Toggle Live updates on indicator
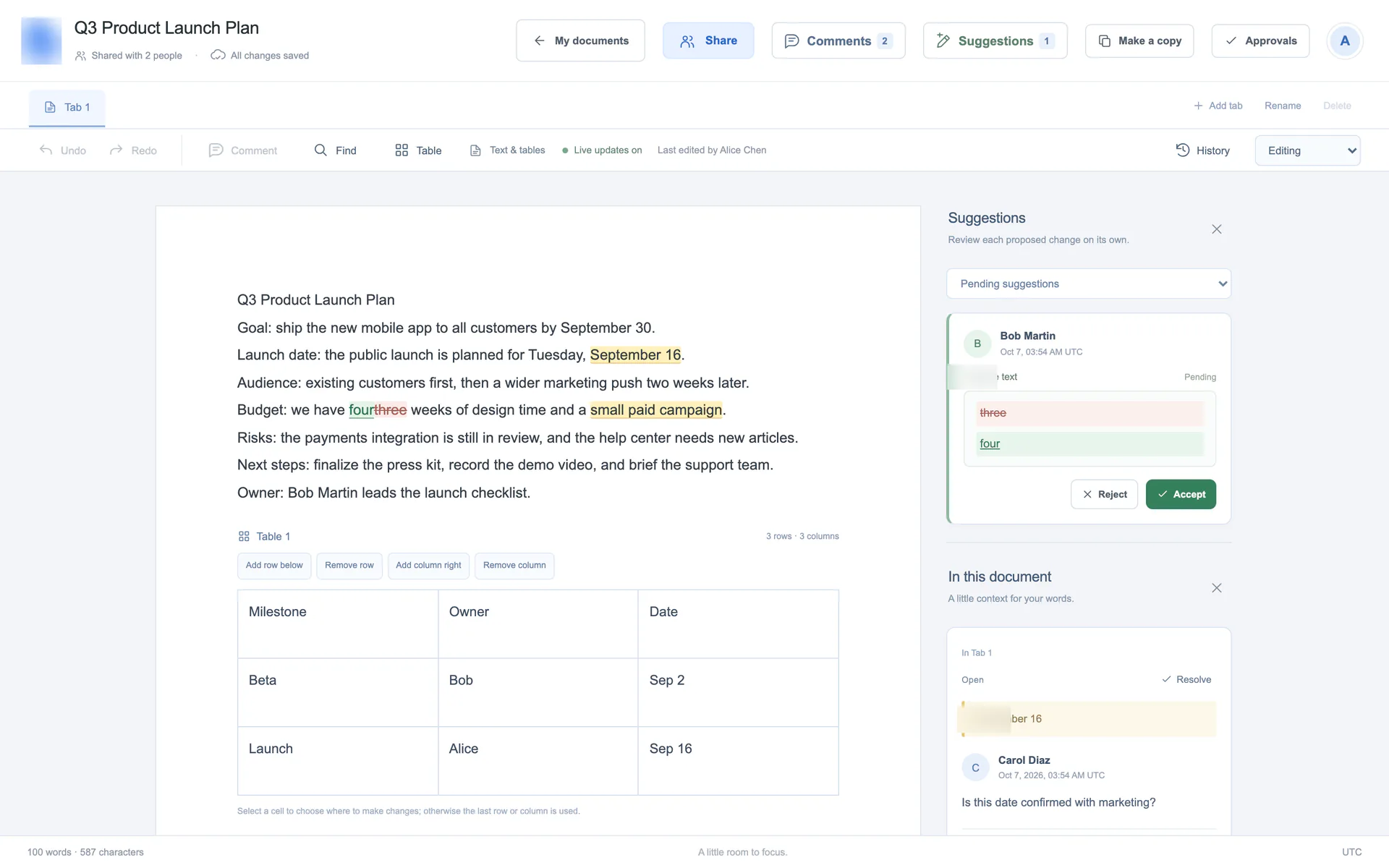The height and width of the screenshot is (868, 1389). (602, 150)
